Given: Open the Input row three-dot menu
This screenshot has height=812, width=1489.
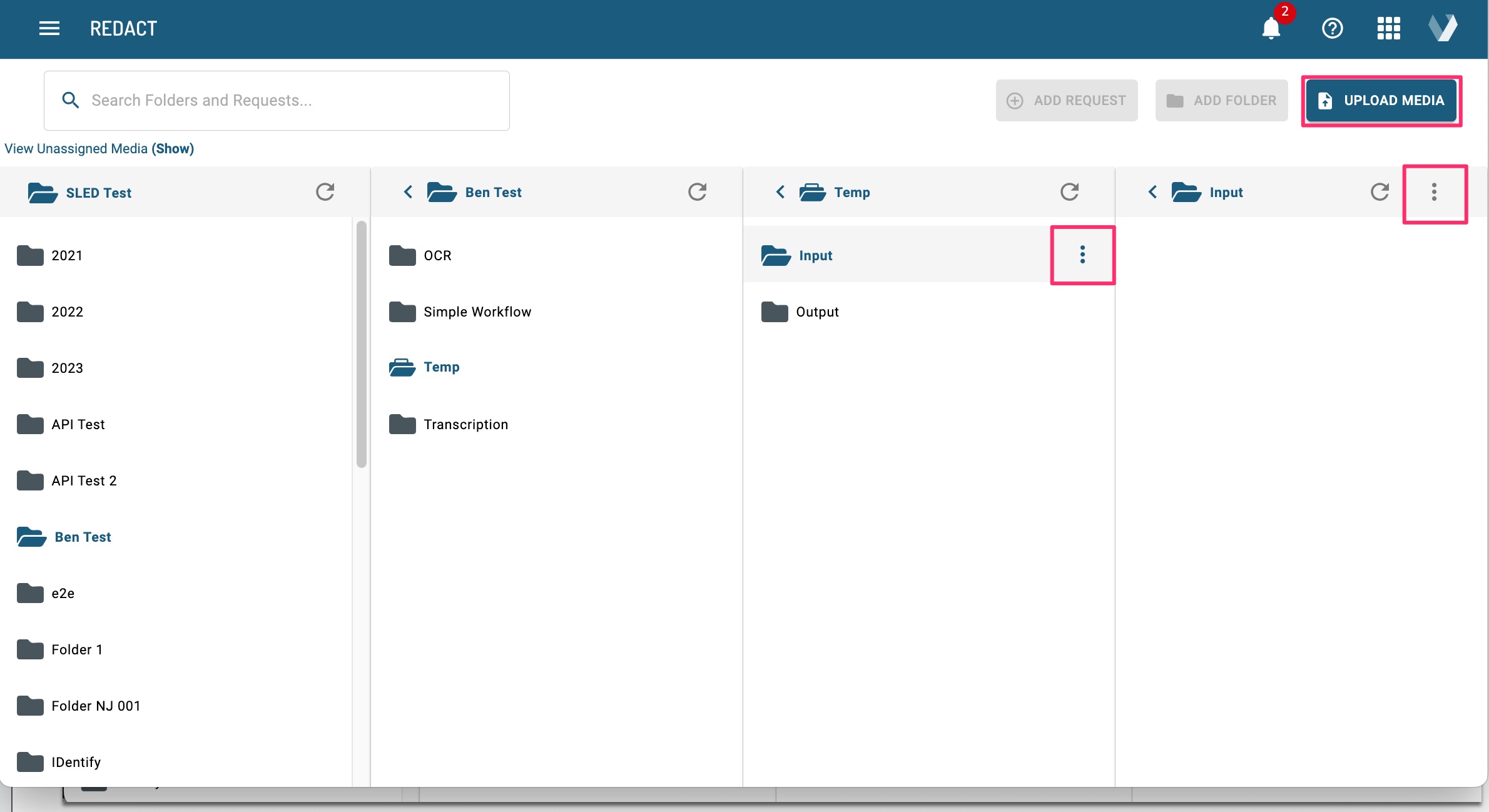Looking at the screenshot, I should tap(1082, 255).
